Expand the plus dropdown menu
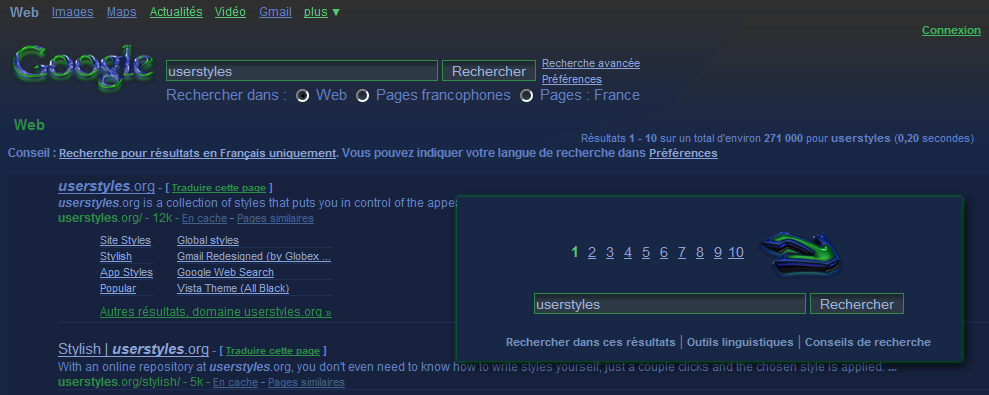989x395 pixels. point(322,12)
